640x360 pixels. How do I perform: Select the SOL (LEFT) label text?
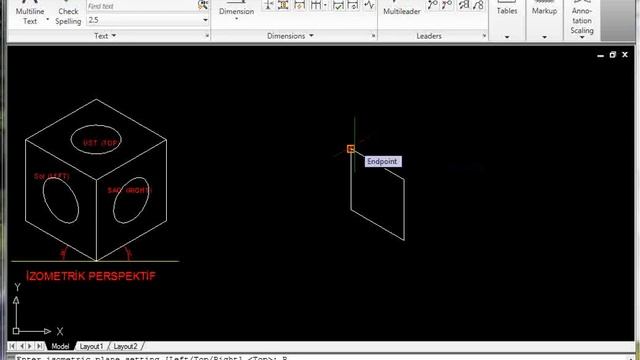pos(51,176)
